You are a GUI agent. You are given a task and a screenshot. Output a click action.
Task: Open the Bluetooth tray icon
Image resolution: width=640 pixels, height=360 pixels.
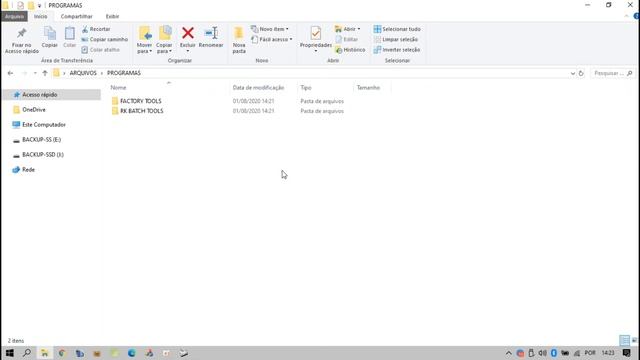[x=553, y=353]
